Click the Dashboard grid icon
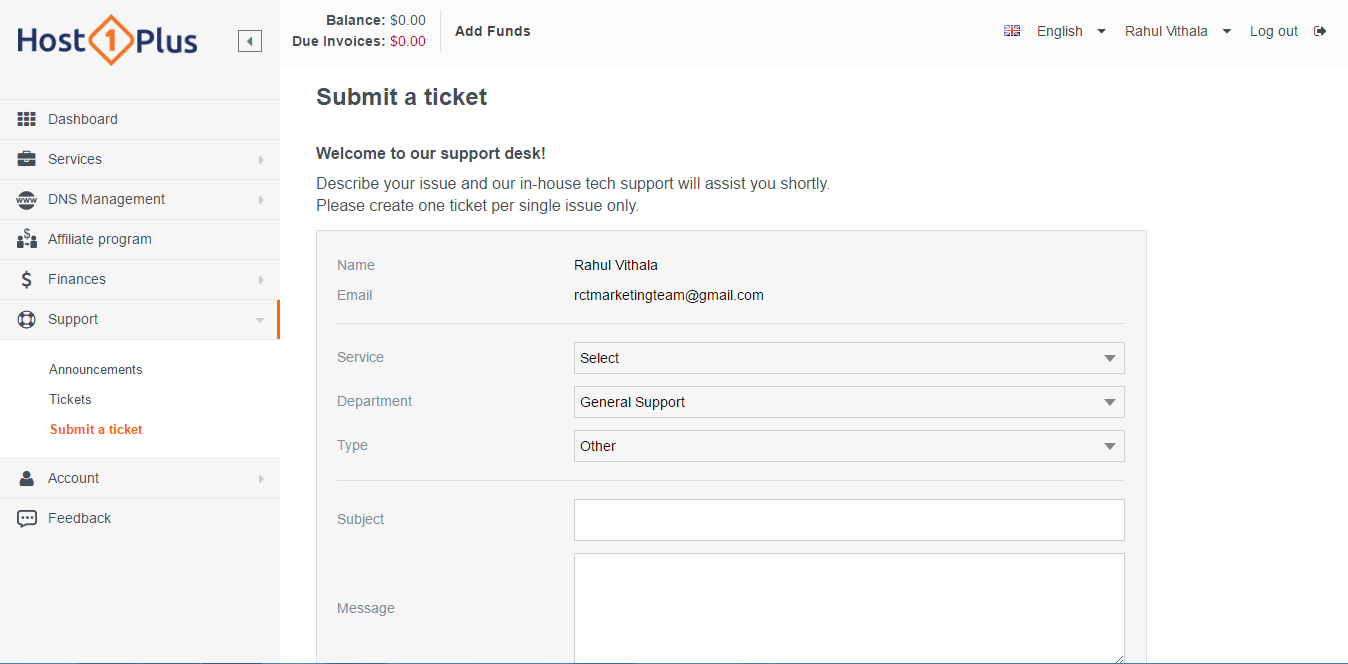This screenshot has height=664, width=1348. click(26, 118)
